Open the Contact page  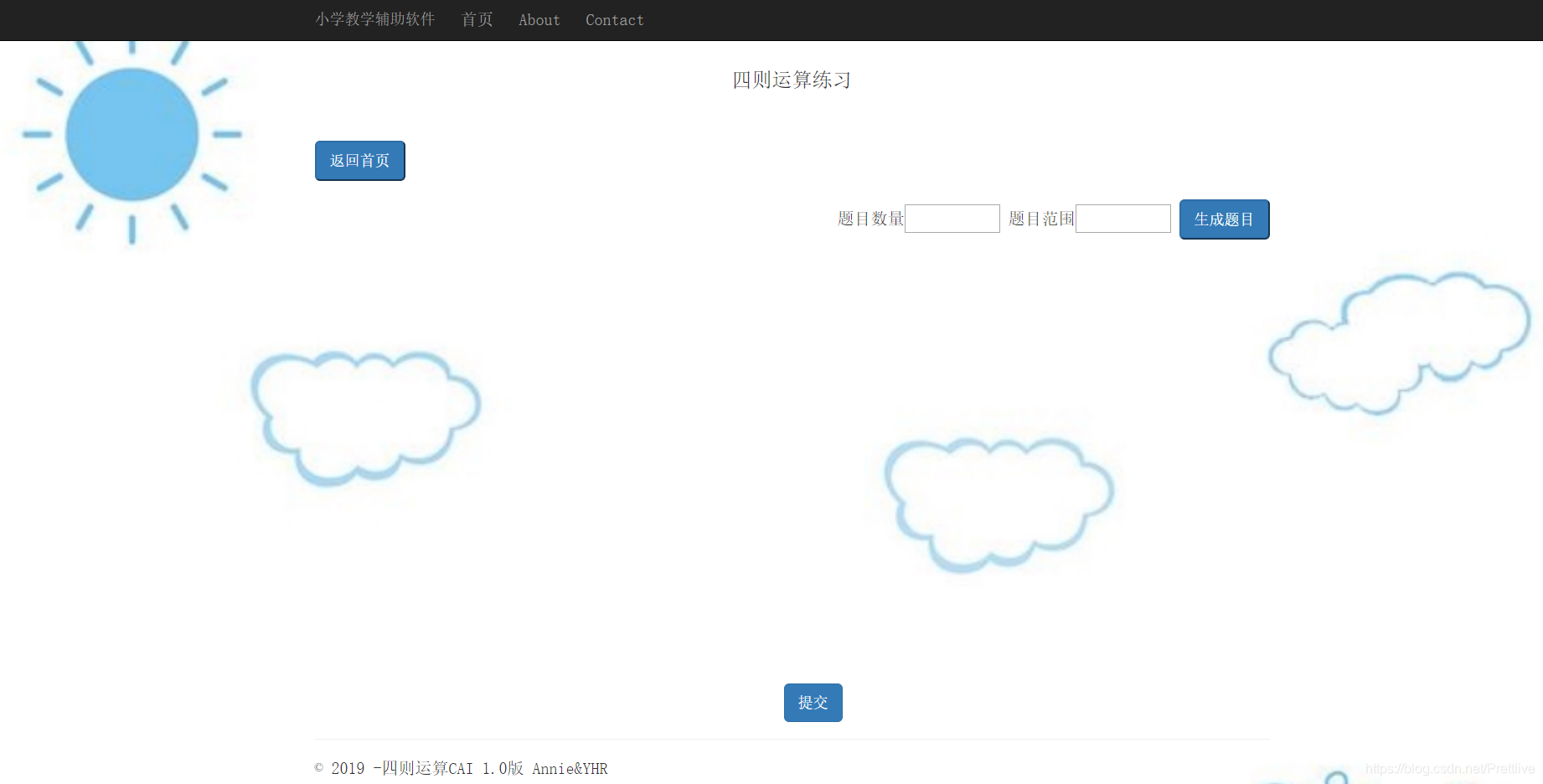[614, 20]
